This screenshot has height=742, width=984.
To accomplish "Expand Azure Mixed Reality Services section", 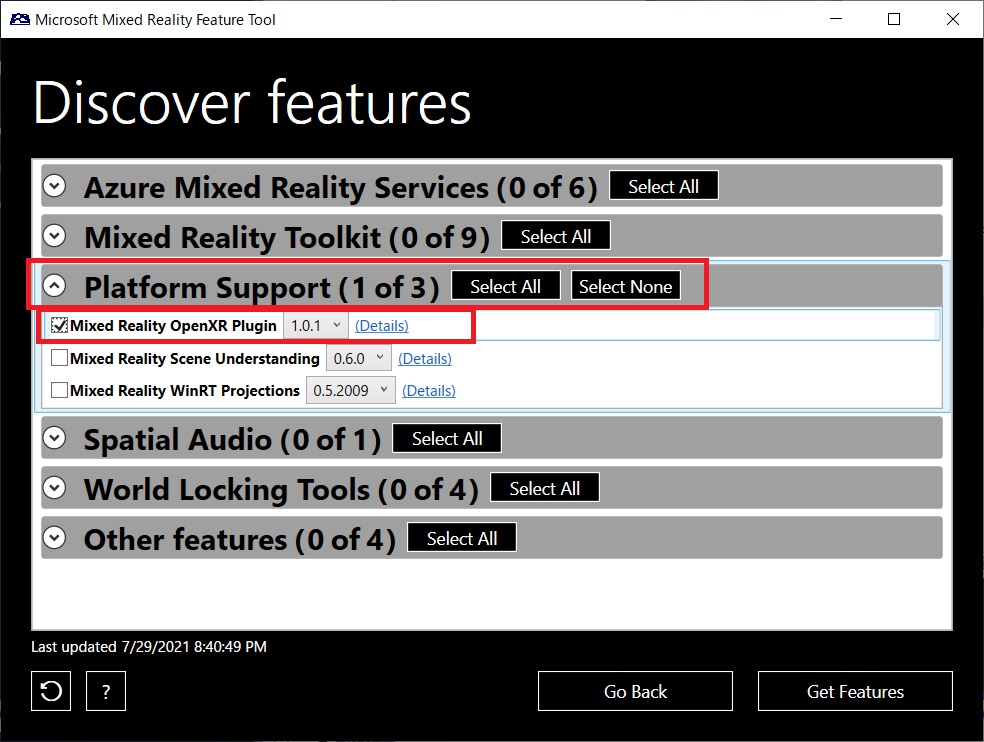I will 54,186.
